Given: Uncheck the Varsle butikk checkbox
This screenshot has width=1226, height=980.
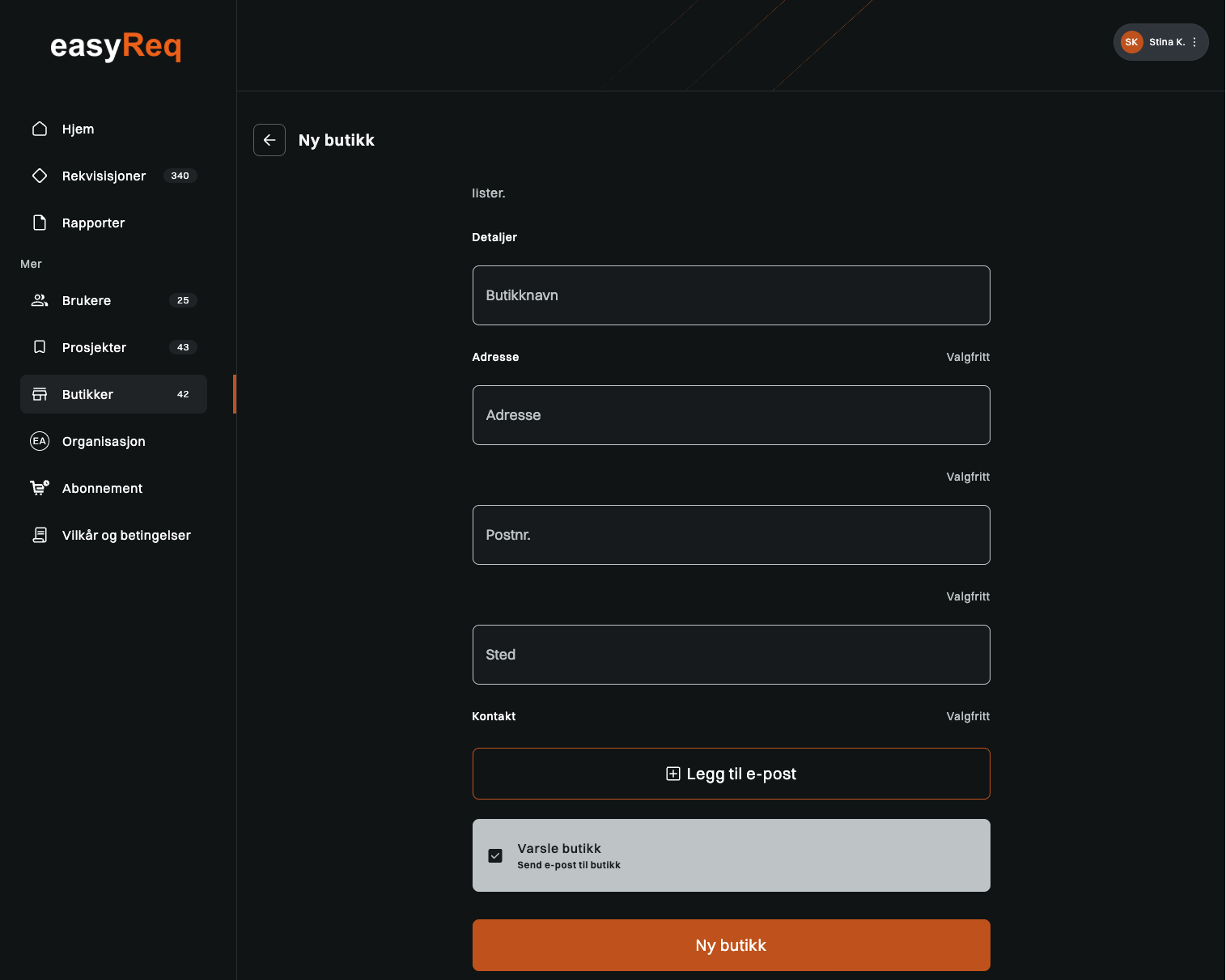Looking at the screenshot, I should click(495, 855).
